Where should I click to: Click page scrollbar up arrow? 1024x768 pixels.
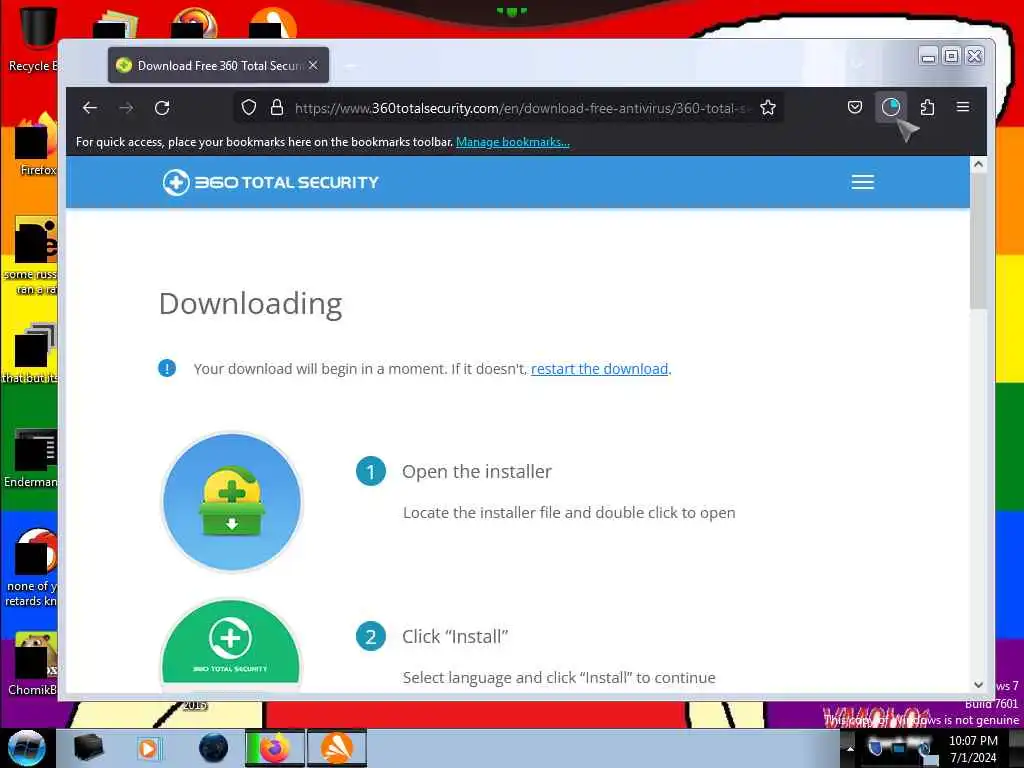click(x=978, y=165)
